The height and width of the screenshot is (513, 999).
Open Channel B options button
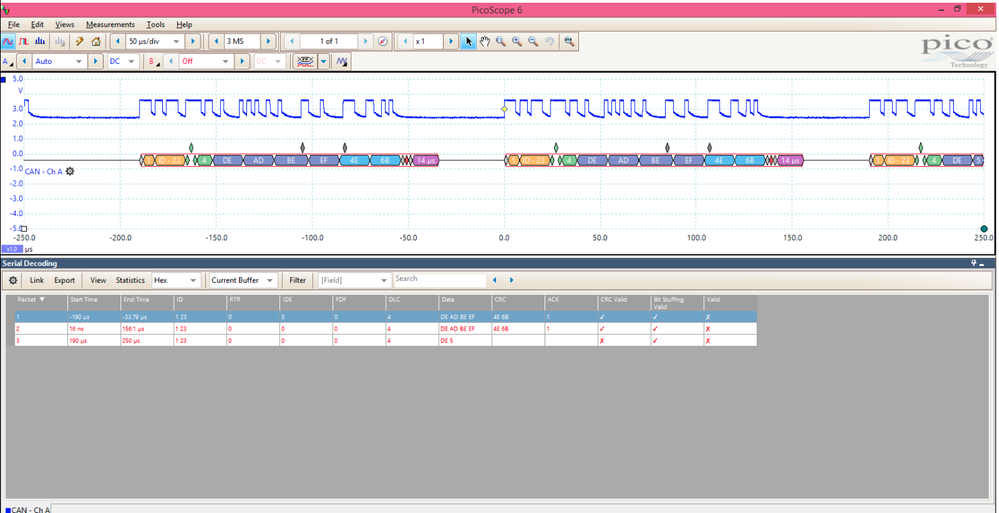click(153, 62)
